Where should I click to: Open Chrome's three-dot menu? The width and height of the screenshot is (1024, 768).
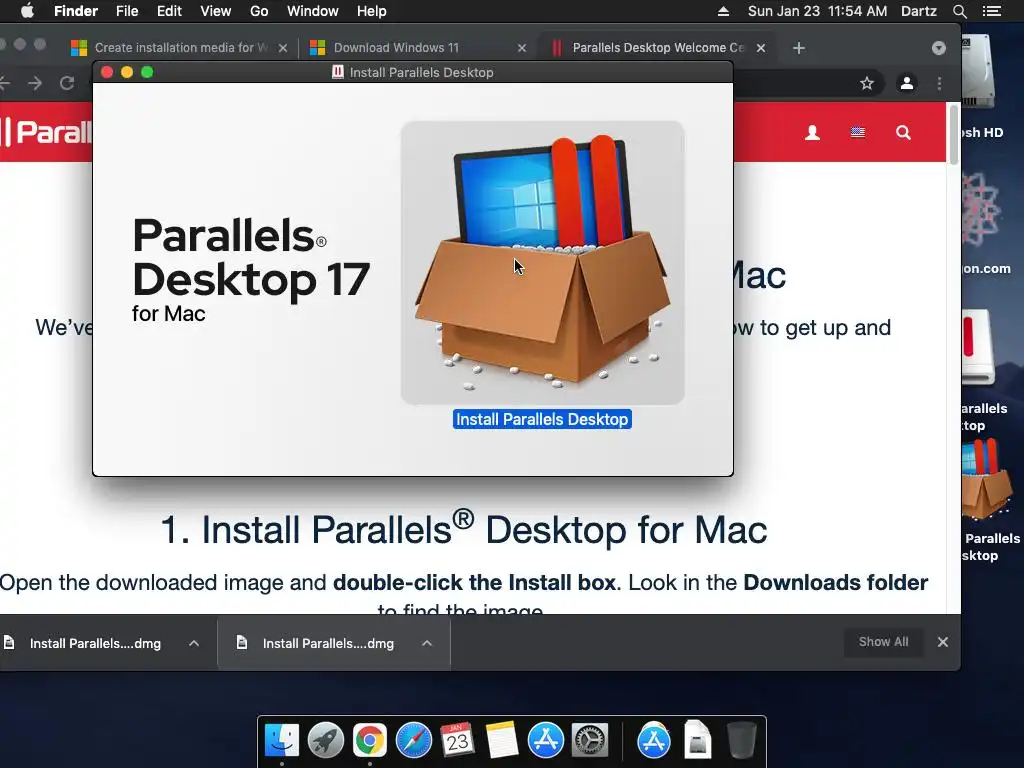pos(939,83)
